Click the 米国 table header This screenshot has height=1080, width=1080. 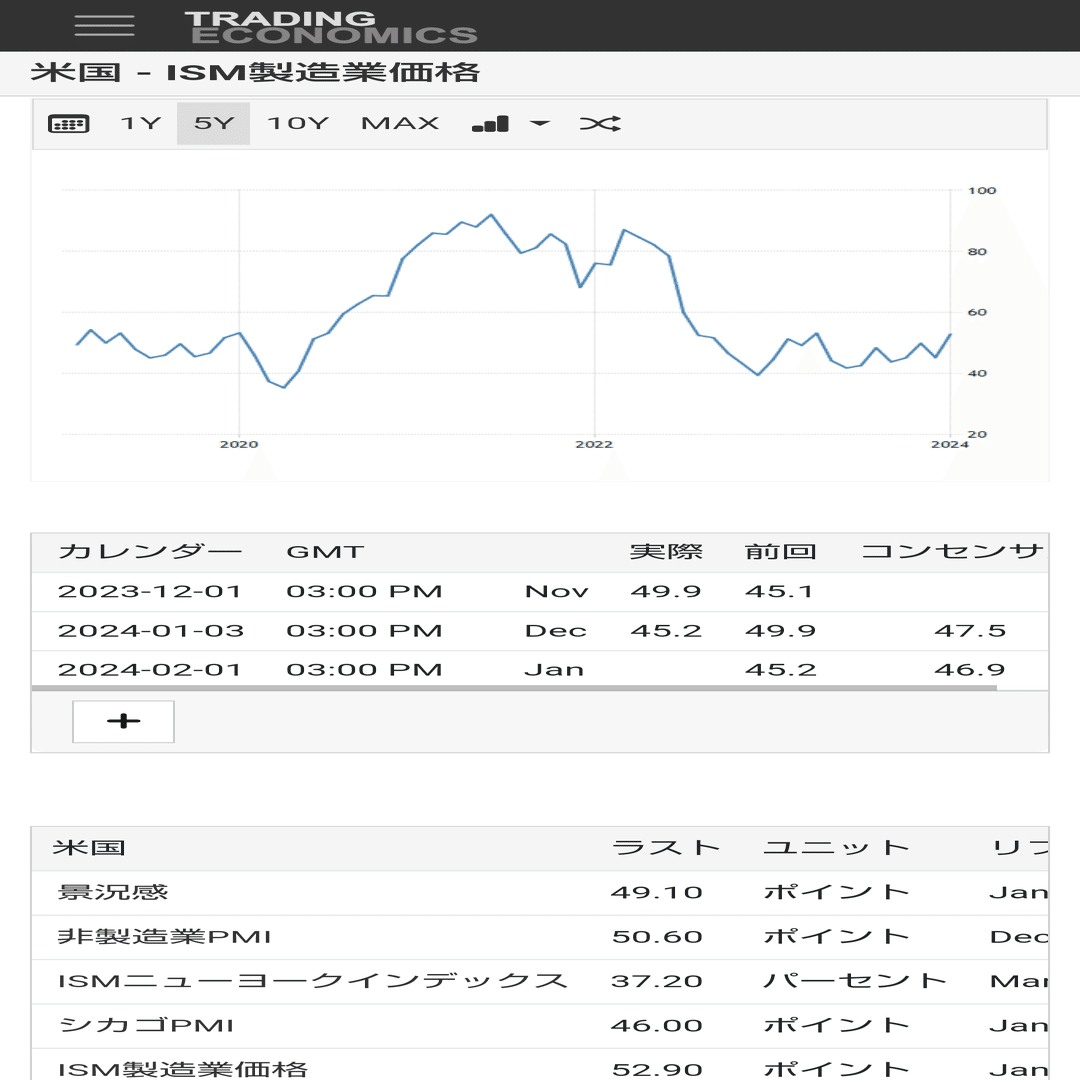[x=90, y=848]
